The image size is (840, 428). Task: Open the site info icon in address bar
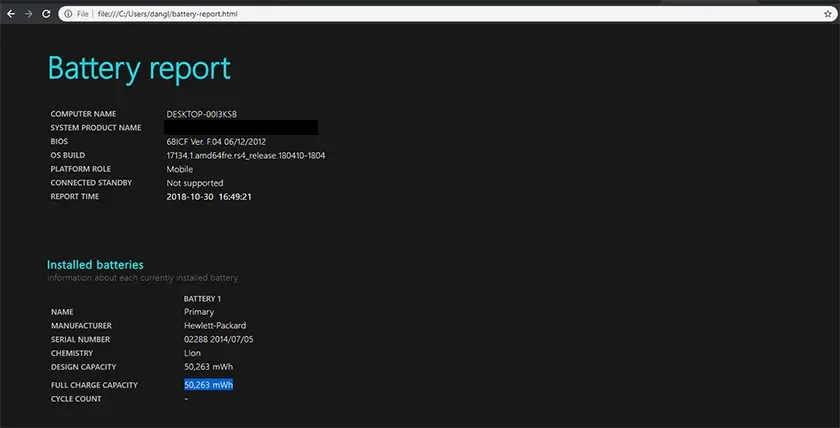point(68,14)
